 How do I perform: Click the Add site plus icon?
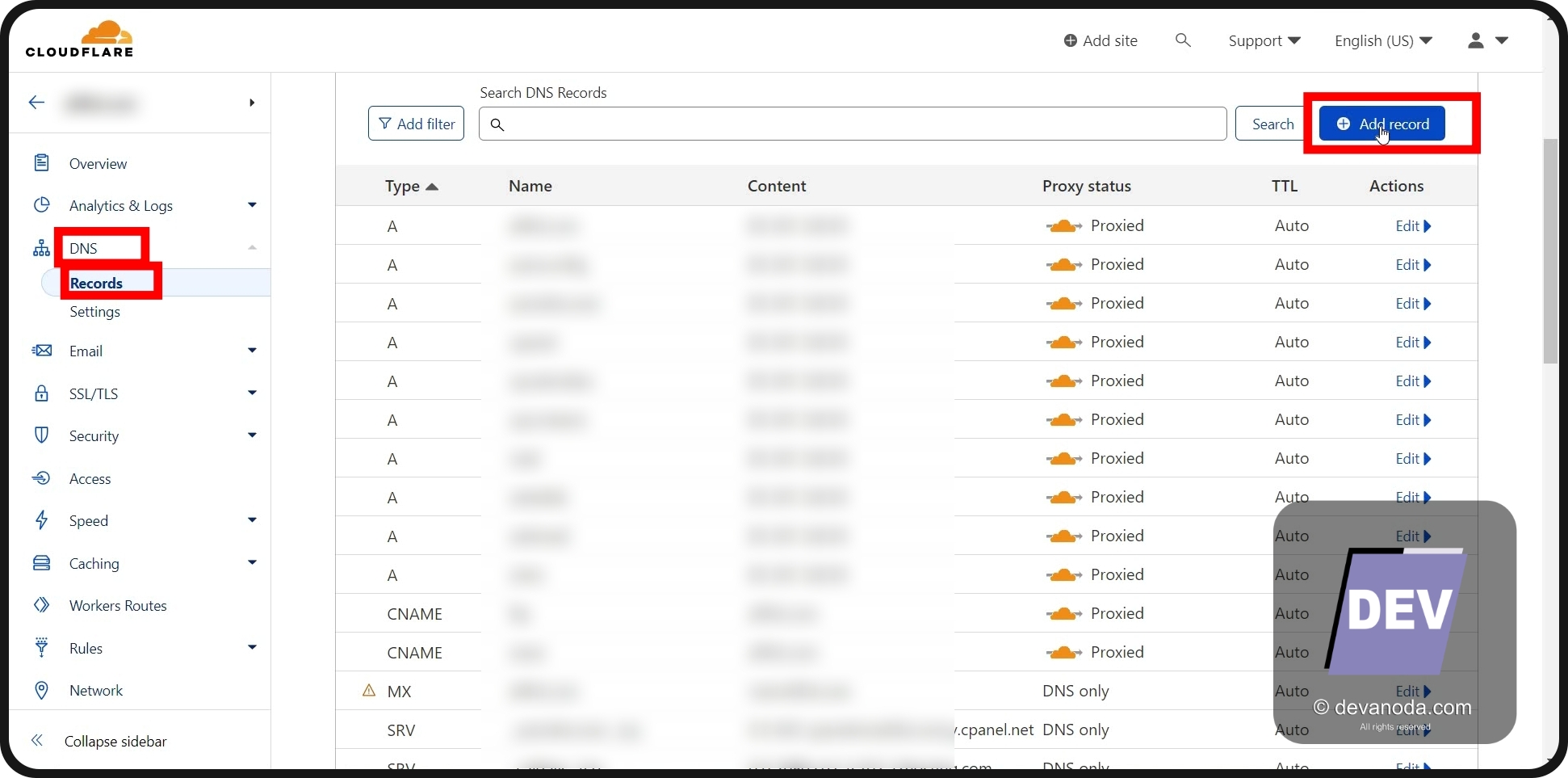point(1070,40)
